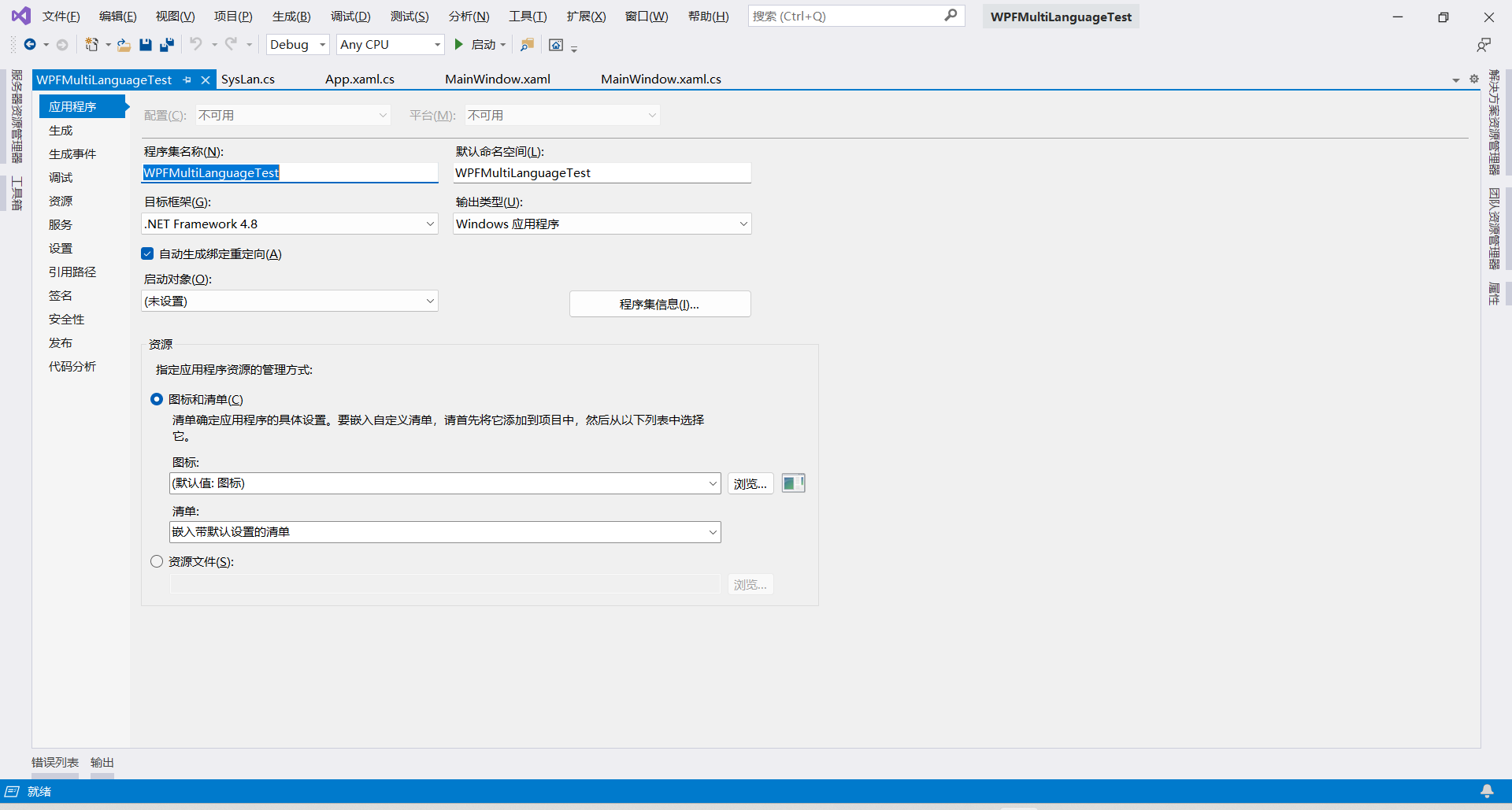Open the 工具(T) menu
This screenshot has height=810, width=1512.
pos(528,17)
